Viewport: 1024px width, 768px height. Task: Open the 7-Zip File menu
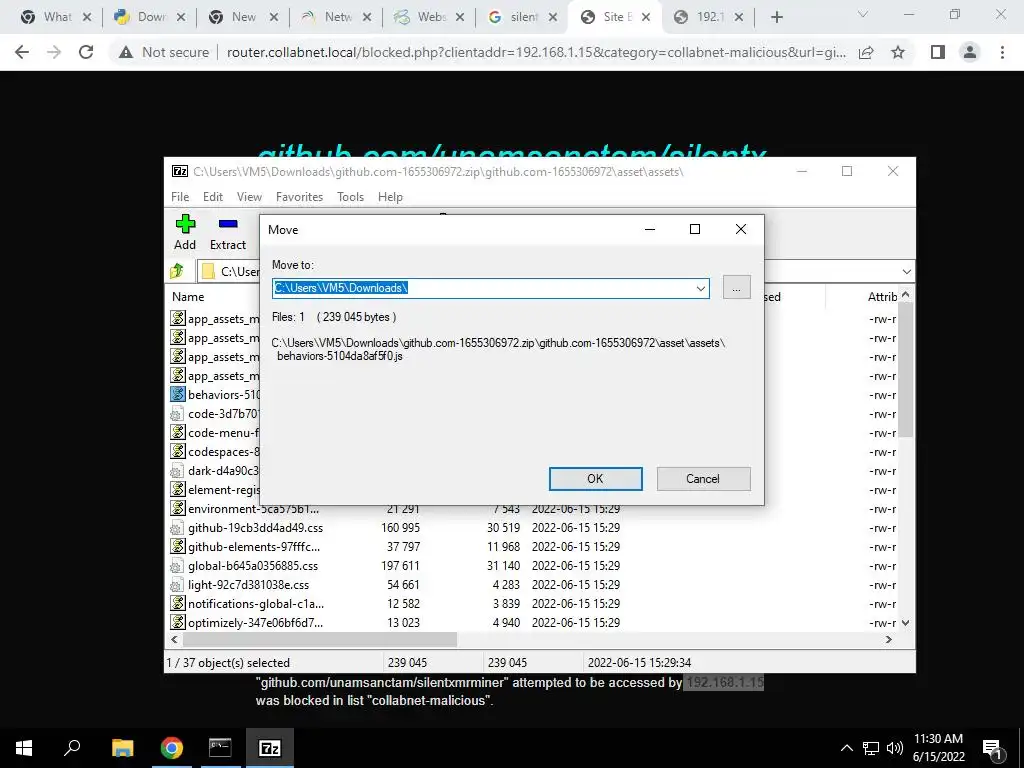coord(180,197)
